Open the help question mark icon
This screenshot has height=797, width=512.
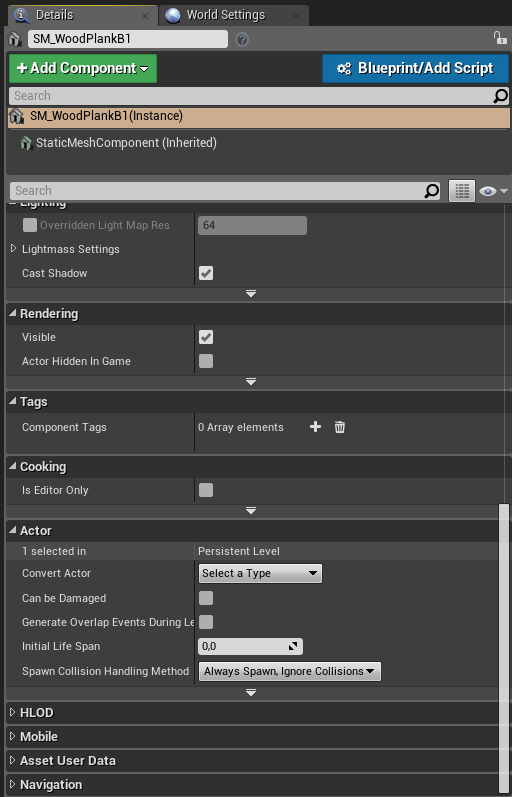[242, 39]
